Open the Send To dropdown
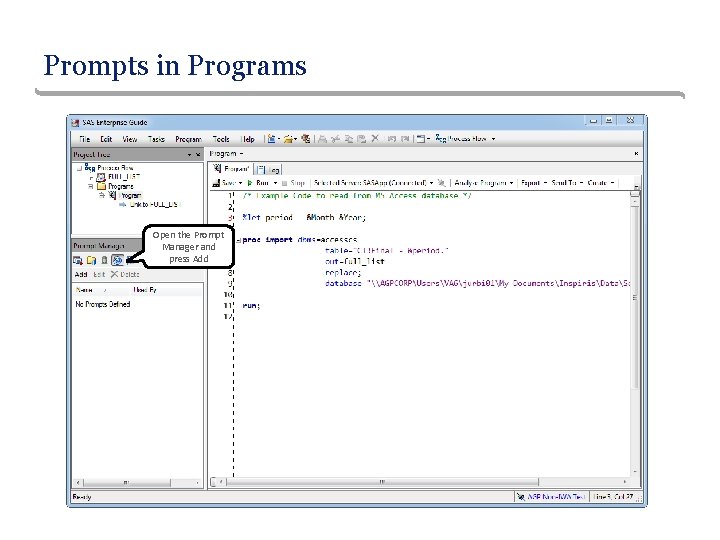This screenshot has width=720, height=540. pos(581,183)
